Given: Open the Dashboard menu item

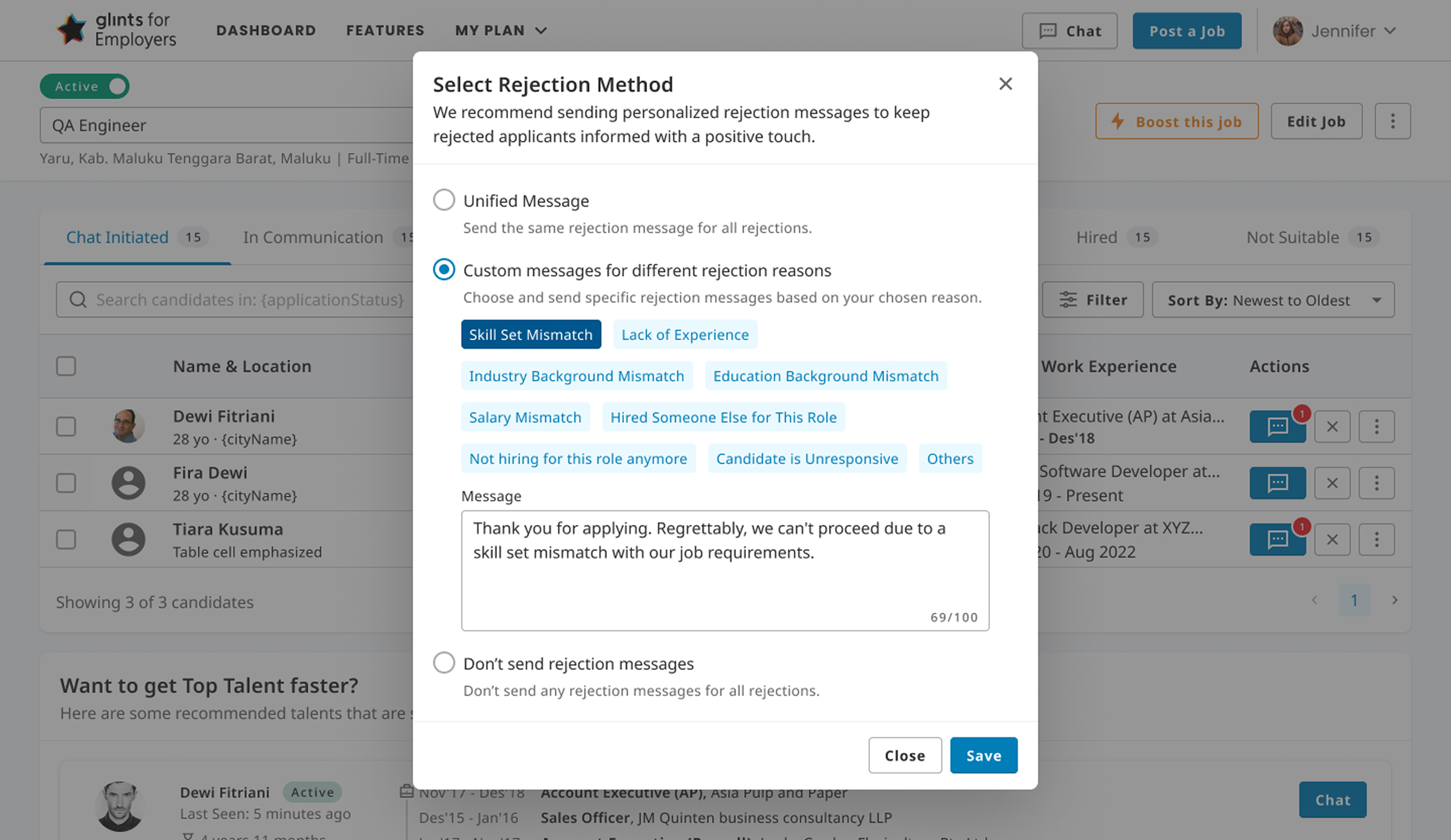Looking at the screenshot, I should pos(265,30).
